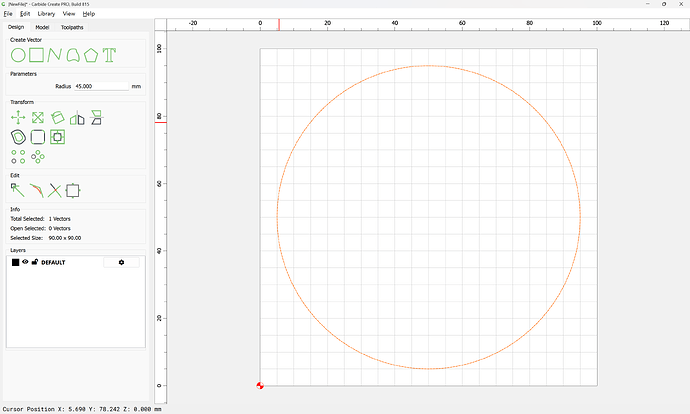Select the Rectangle creation tool
The image size is (690, 414).
click(36, 55)
